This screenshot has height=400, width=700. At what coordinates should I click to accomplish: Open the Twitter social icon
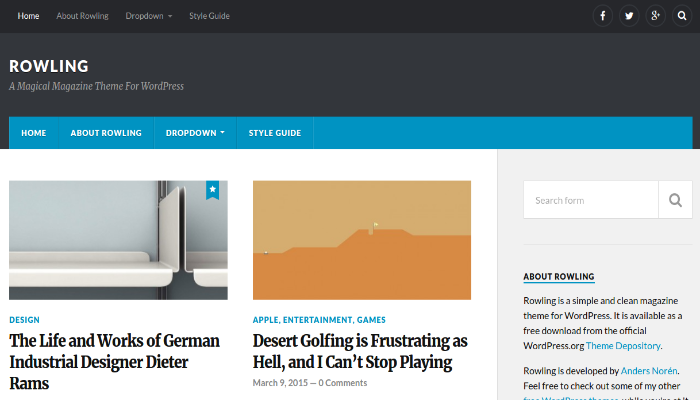(x=629, y=16)
